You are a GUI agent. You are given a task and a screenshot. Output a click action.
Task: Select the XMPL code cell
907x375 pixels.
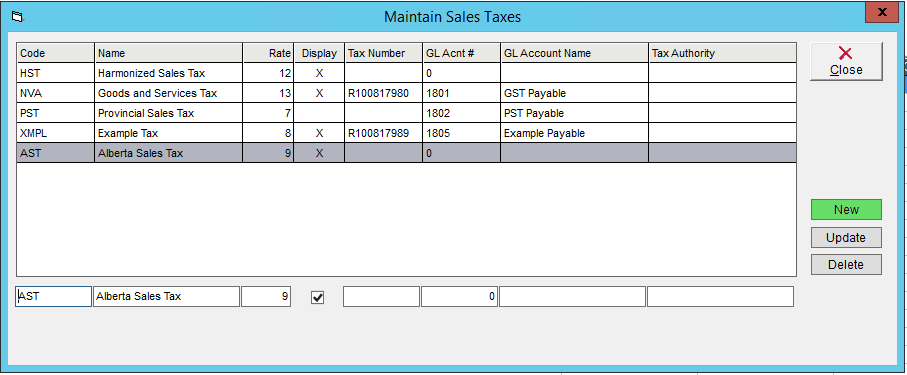pyautogui.click(x=56, y=133)
